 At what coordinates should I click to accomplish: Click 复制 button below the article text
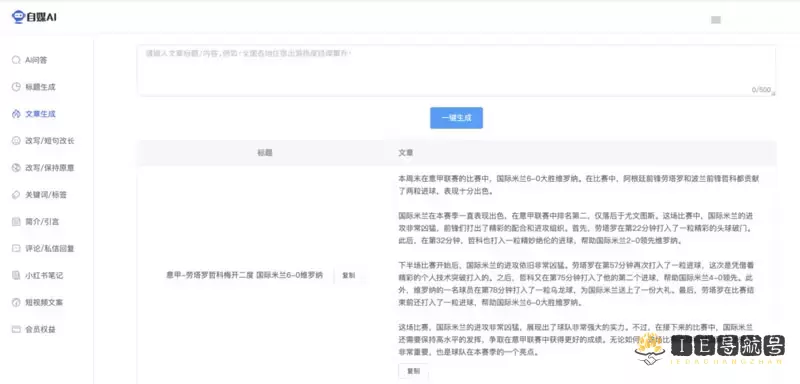(413, 371)
